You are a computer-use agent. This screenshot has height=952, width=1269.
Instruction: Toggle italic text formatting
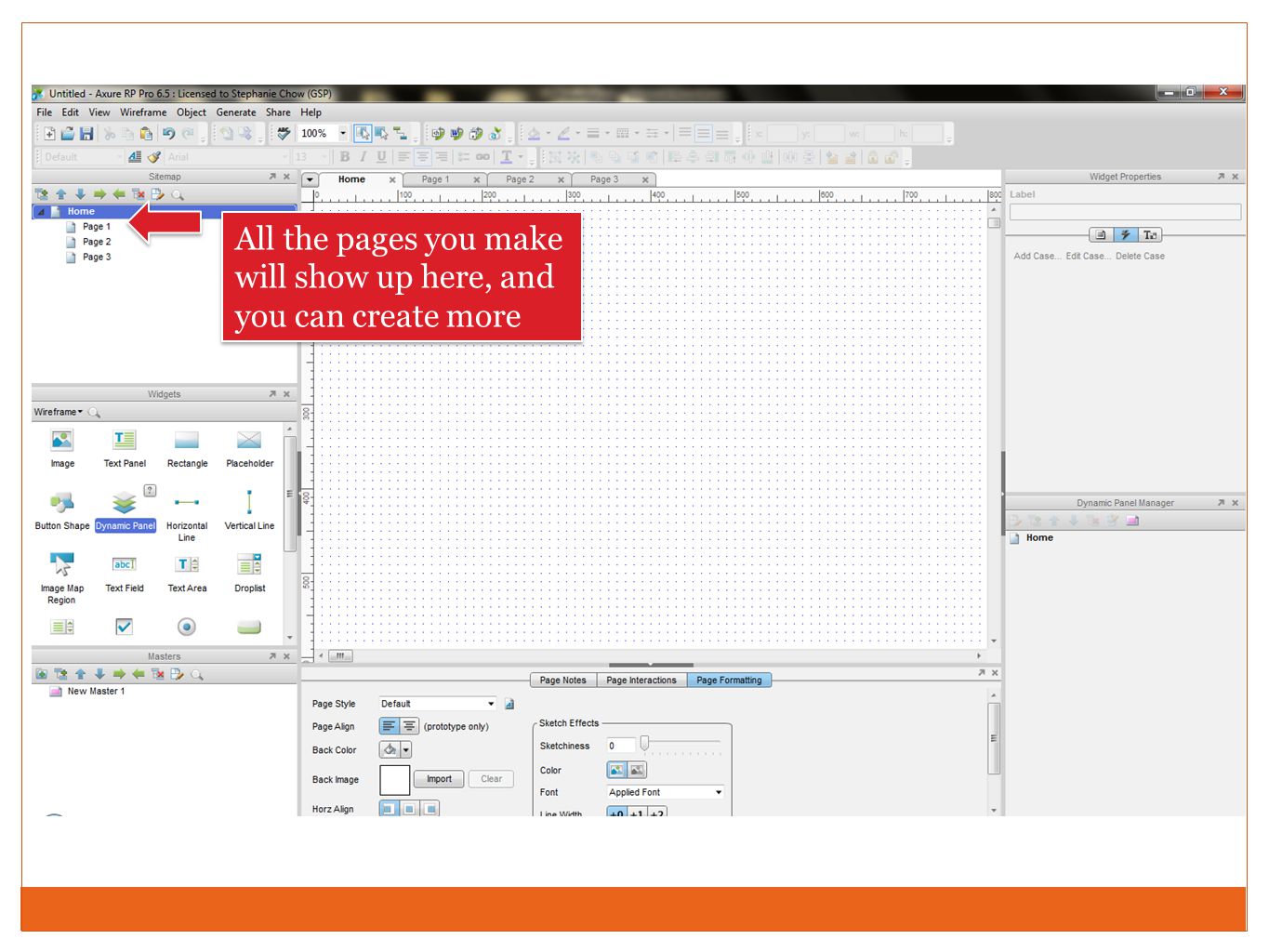(363, 157)
